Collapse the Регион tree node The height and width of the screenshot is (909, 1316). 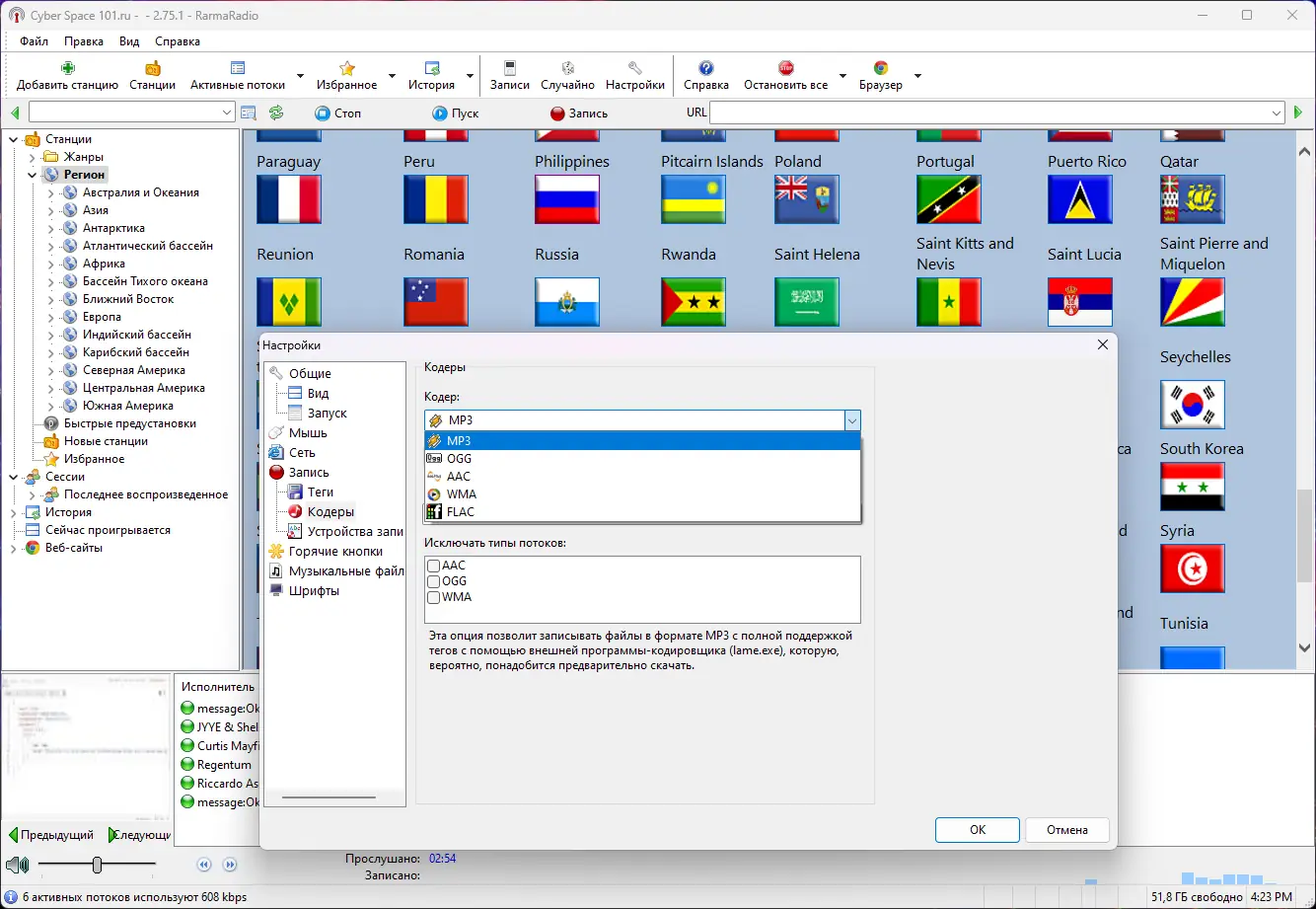(33, 175)
